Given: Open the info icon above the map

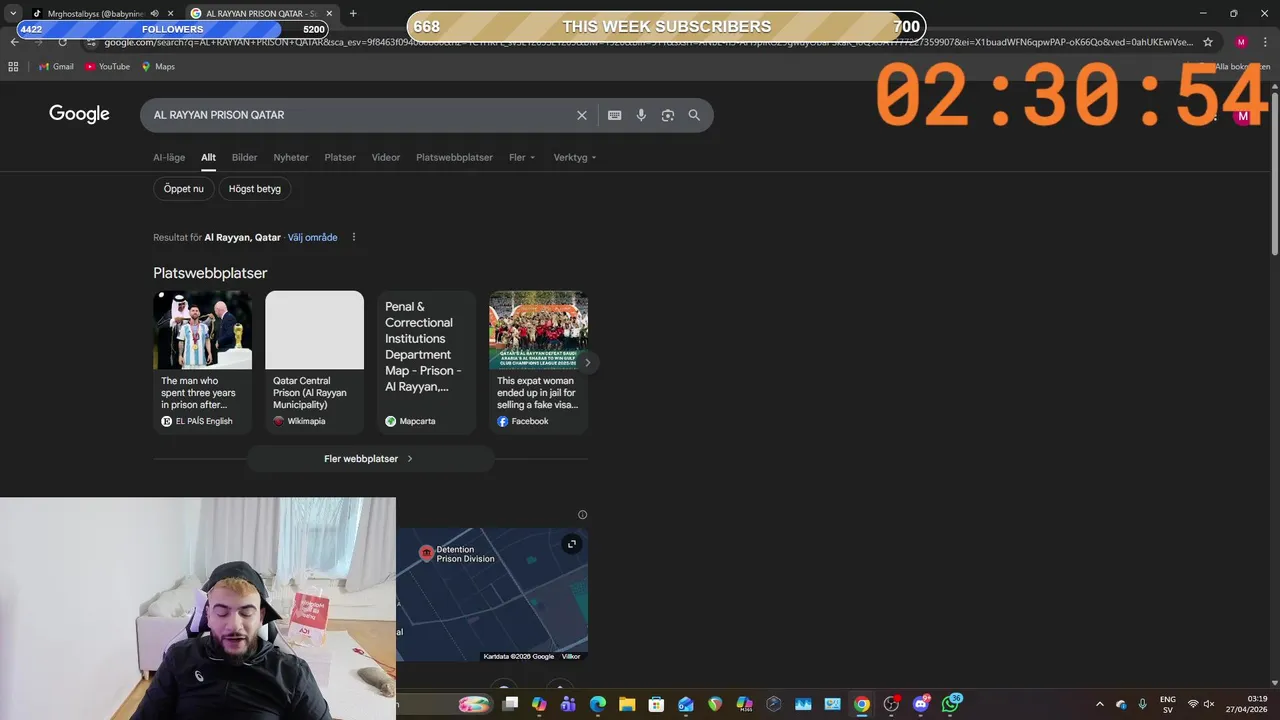Looking at the screenshot, I should (582, 515).
